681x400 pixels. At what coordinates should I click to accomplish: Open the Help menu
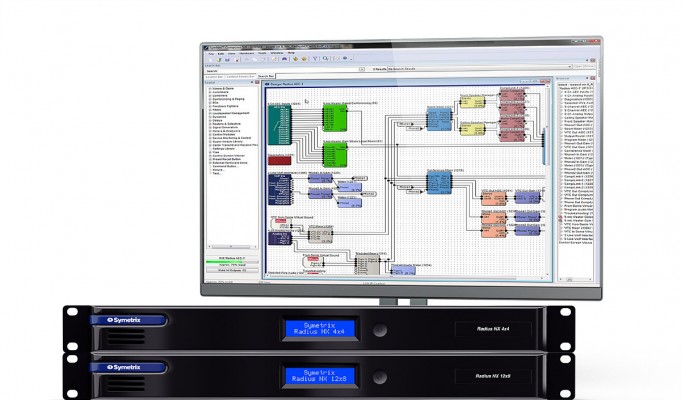291,53
